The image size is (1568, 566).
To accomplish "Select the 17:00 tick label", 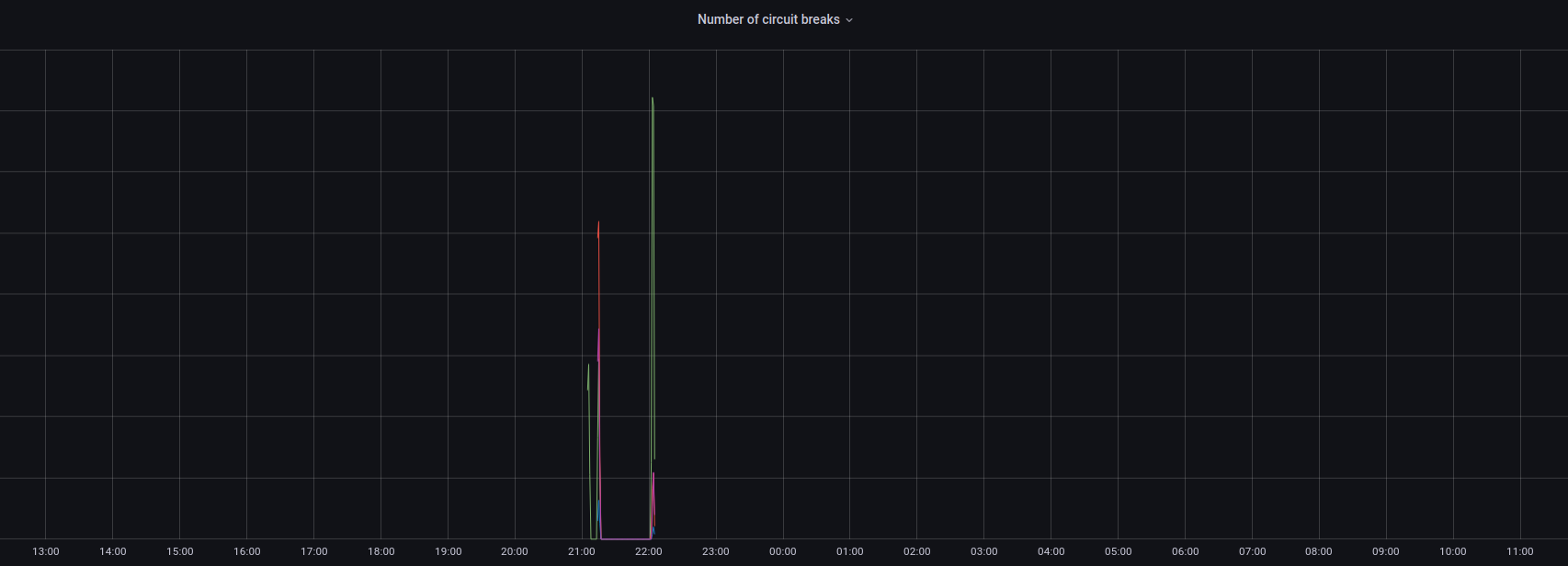I will (x=314, y=551).
